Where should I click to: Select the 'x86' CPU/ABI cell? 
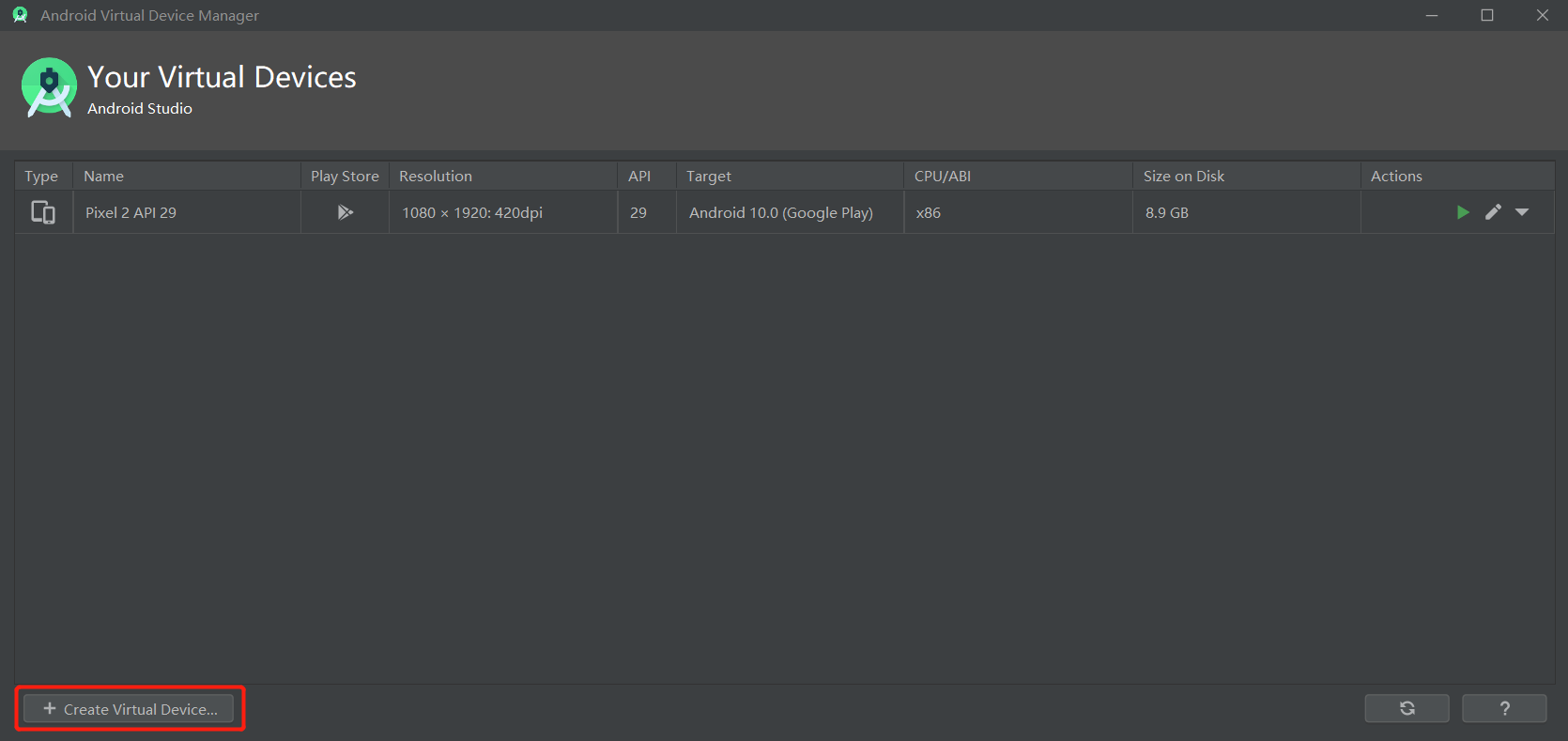click(1019, 212)
